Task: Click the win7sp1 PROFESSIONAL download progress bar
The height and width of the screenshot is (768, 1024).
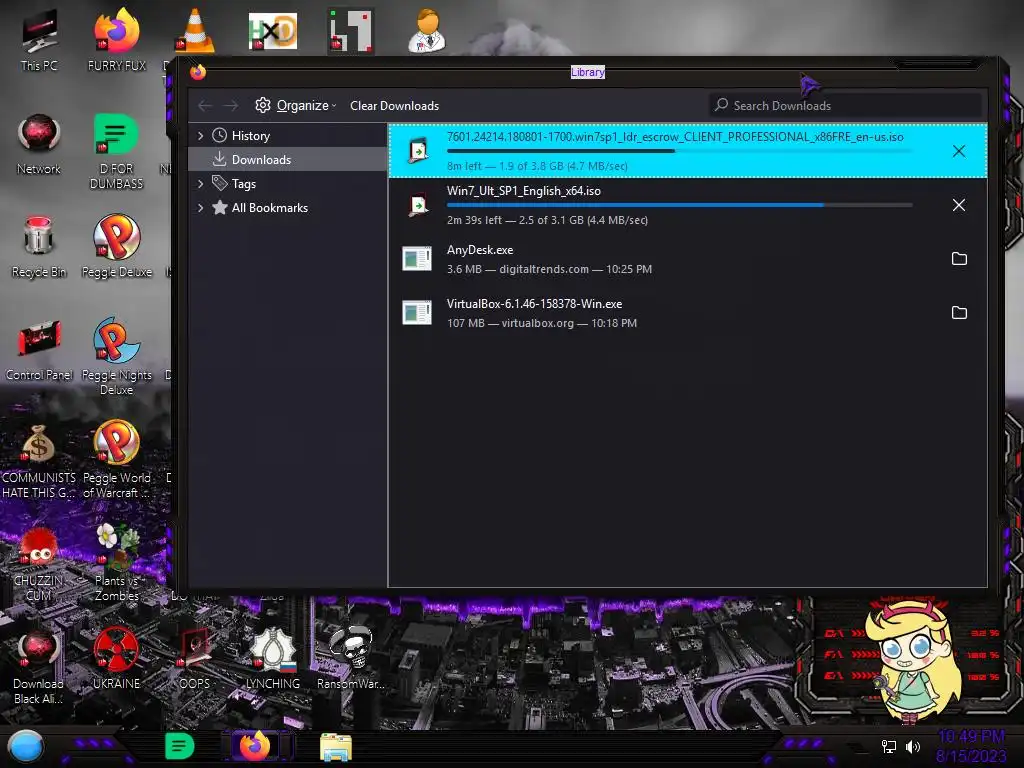Action: (x=679, y=151)
